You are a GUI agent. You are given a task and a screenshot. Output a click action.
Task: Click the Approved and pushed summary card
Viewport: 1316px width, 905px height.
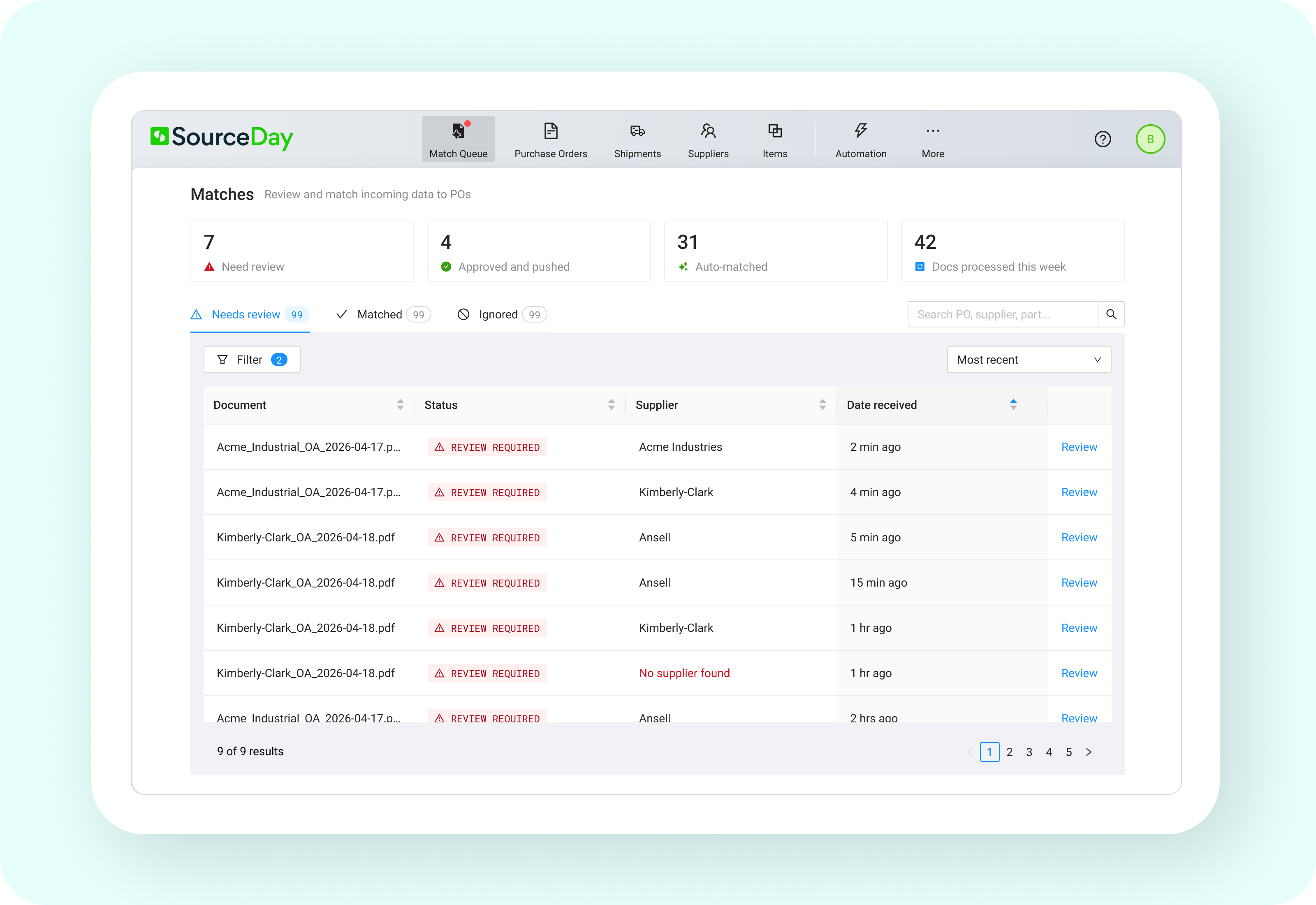pyautogui.click(x=539, y=251)
